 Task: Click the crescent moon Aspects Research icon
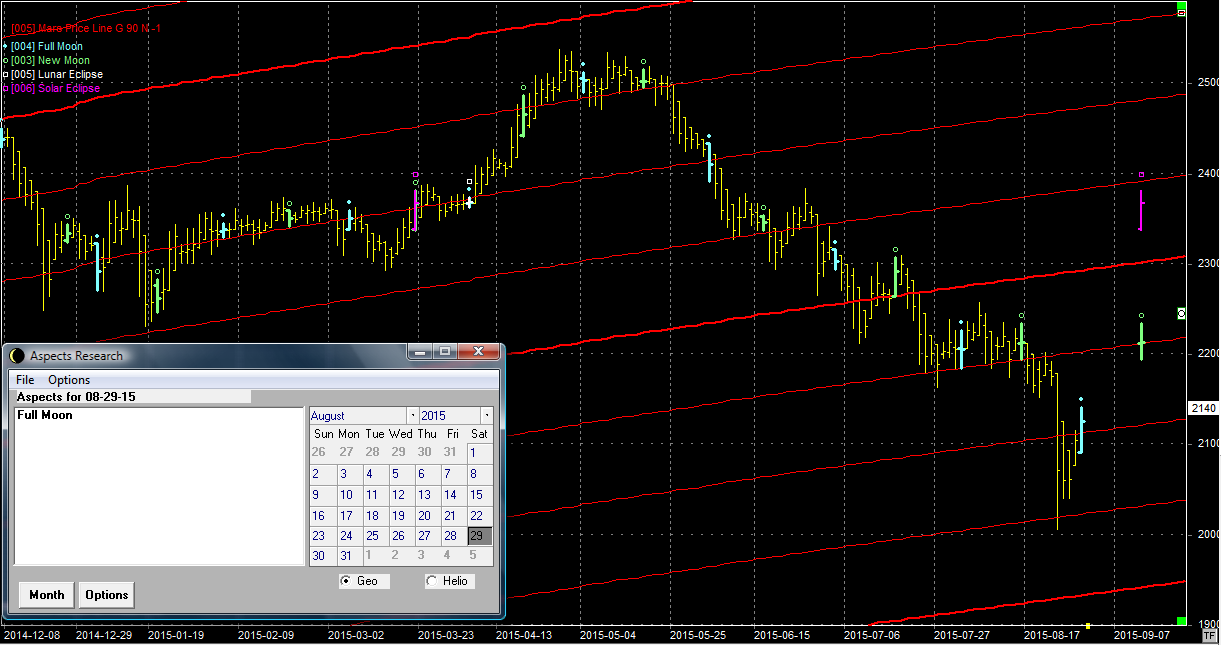(x=16, y=356)
